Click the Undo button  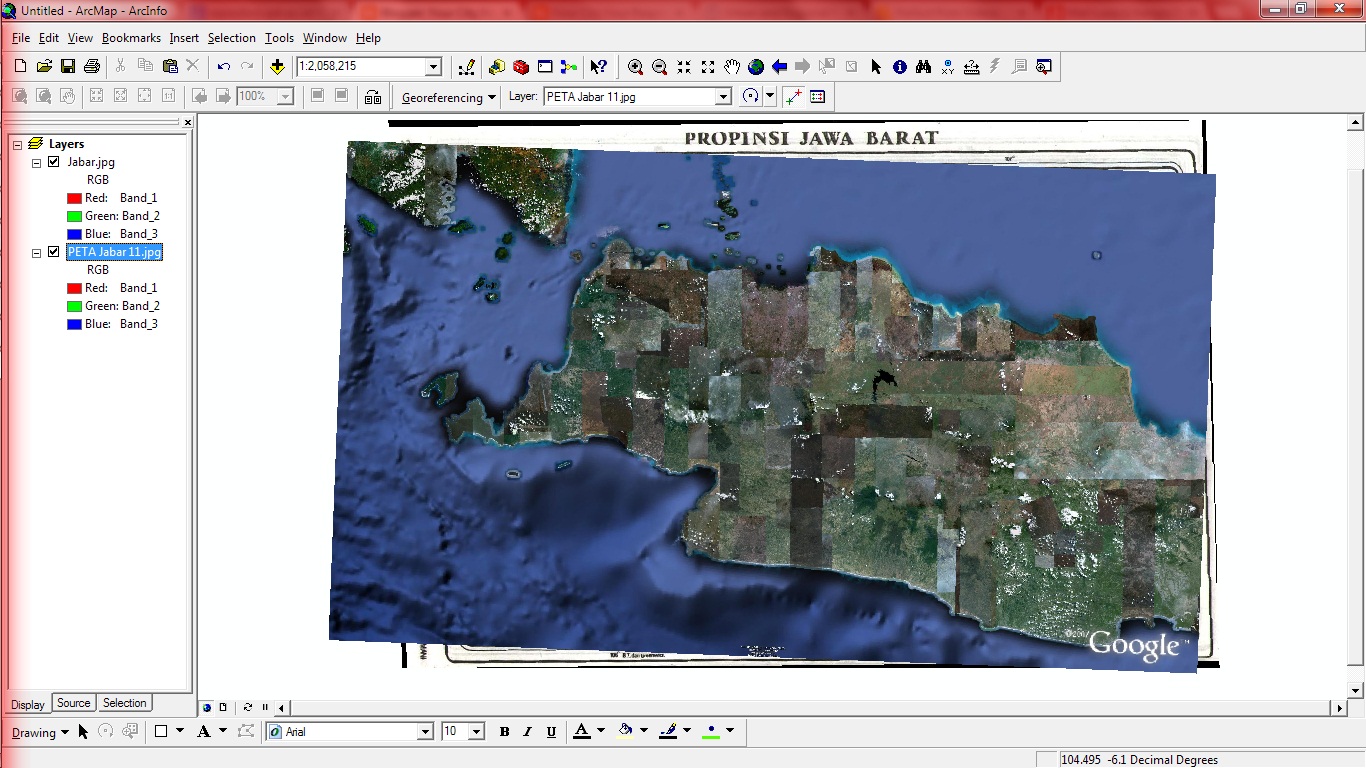pos(222,67)
